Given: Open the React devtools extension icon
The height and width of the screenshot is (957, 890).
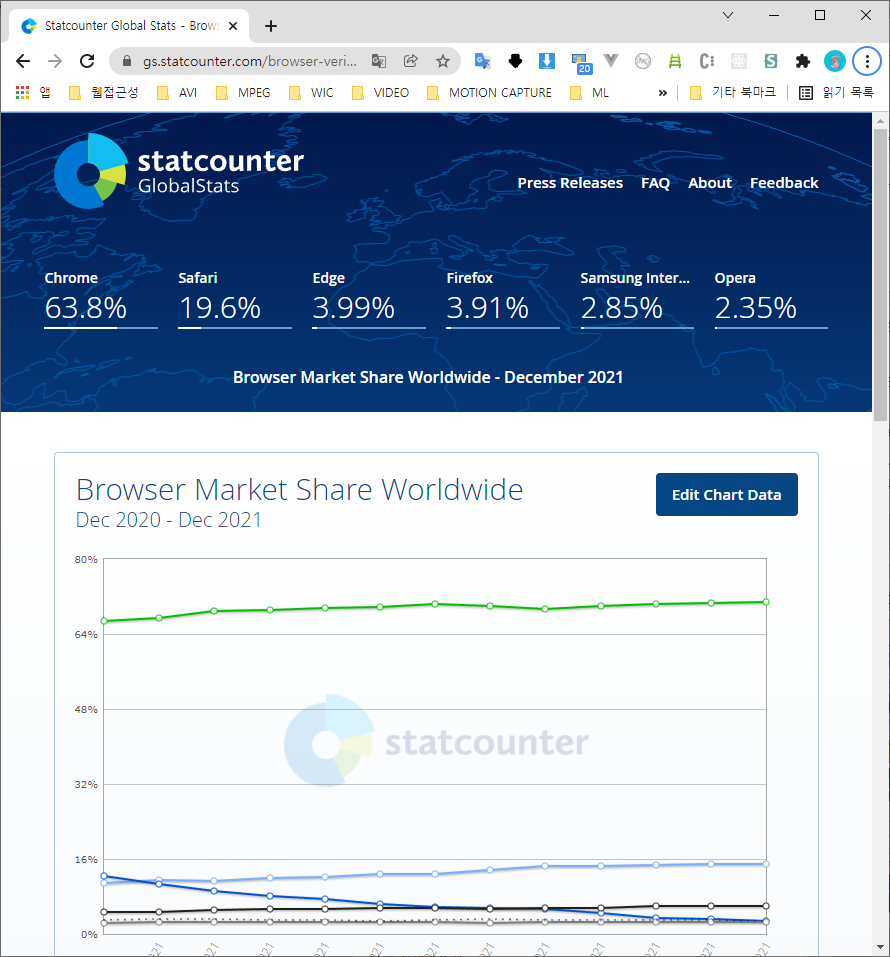Looking at the screenshot, I should click(x=739, y=61).
